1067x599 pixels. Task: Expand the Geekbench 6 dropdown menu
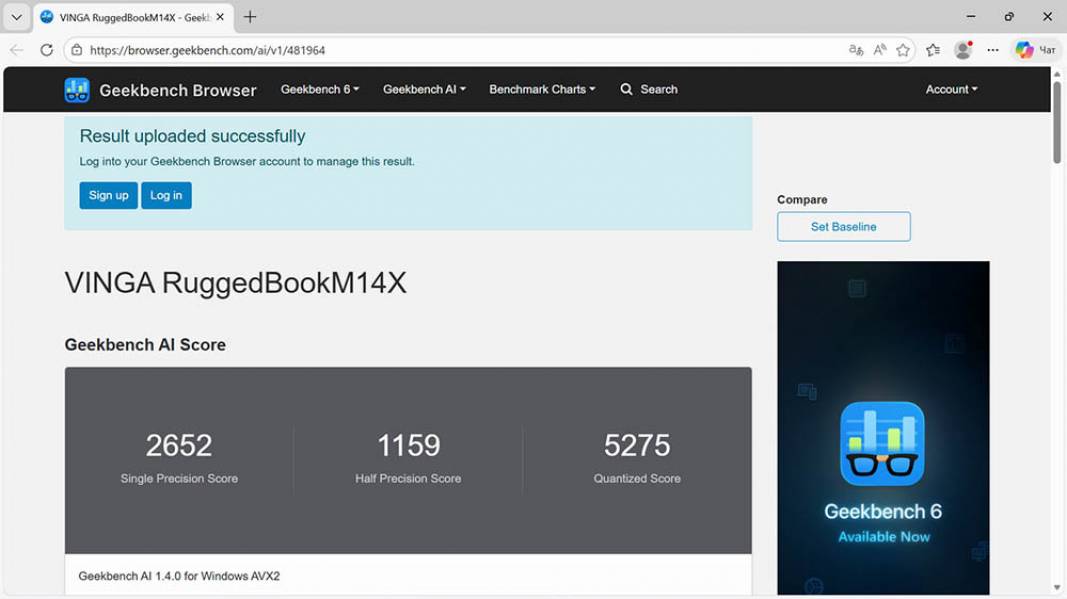pos(320,89)
